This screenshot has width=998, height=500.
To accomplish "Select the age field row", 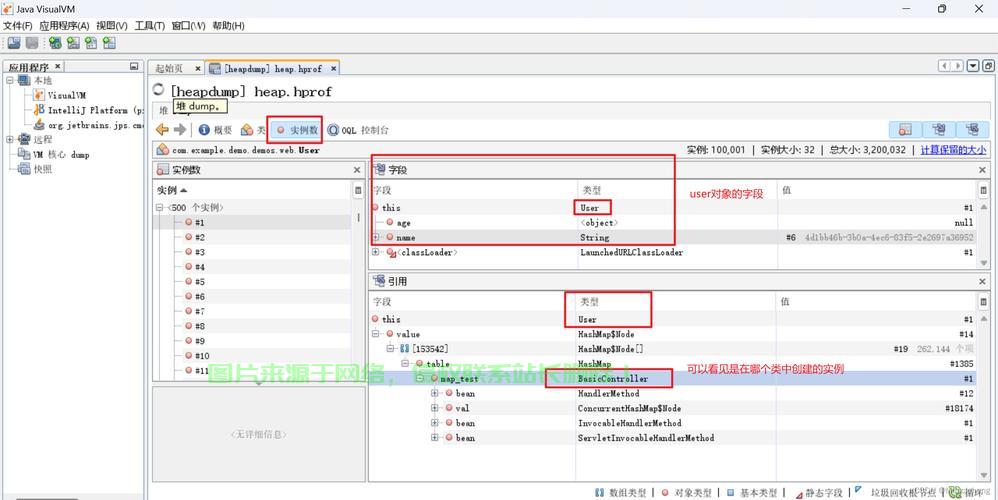I will point(673,223).
